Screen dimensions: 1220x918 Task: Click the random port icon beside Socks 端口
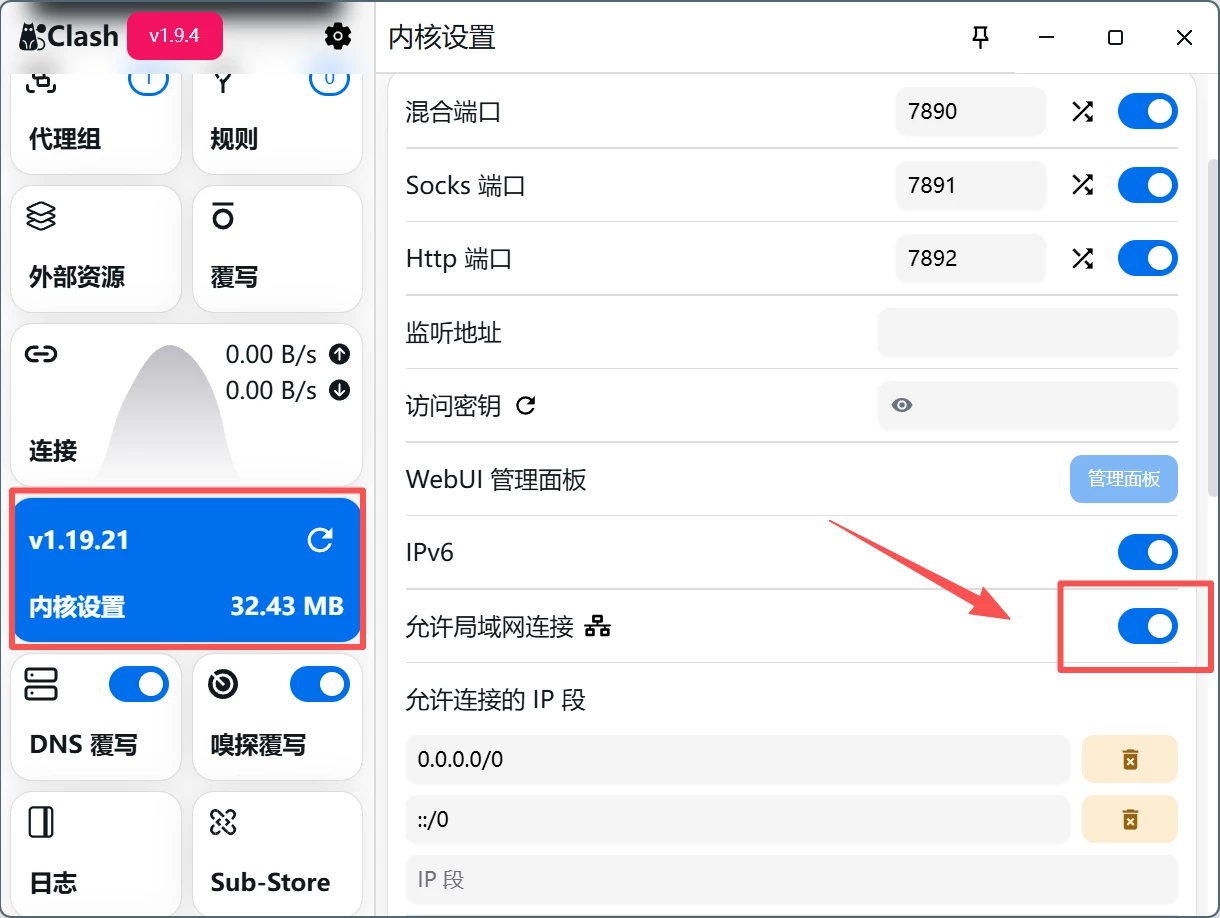point(1082,185)
